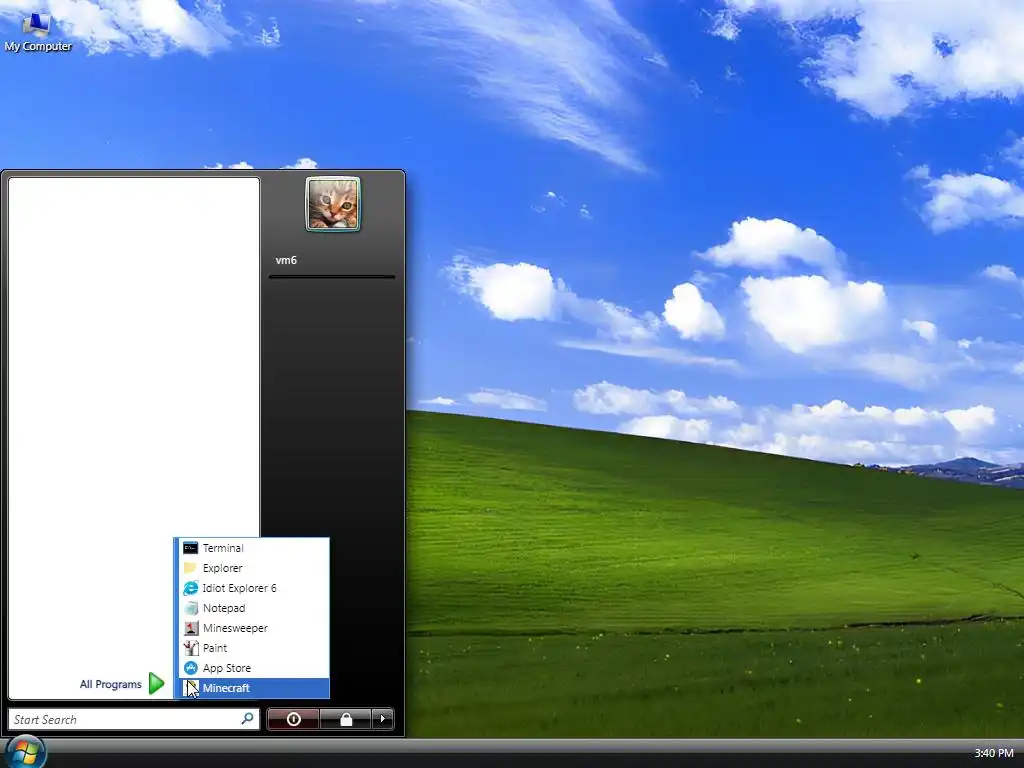Viewport: 1024px width, 768px height.
Task: Click the Start orb button
Action: click(x=25, y=752)
